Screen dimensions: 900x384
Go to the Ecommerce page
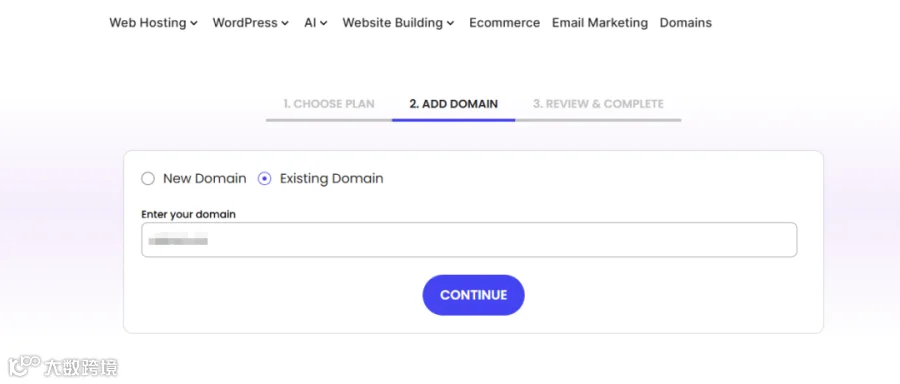tap(505, 23)
